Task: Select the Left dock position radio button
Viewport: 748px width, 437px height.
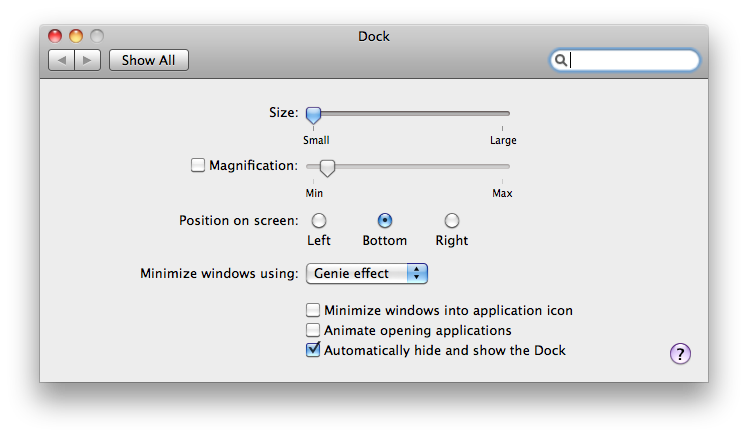Action: pyautogui.click(x=319, y=220)
